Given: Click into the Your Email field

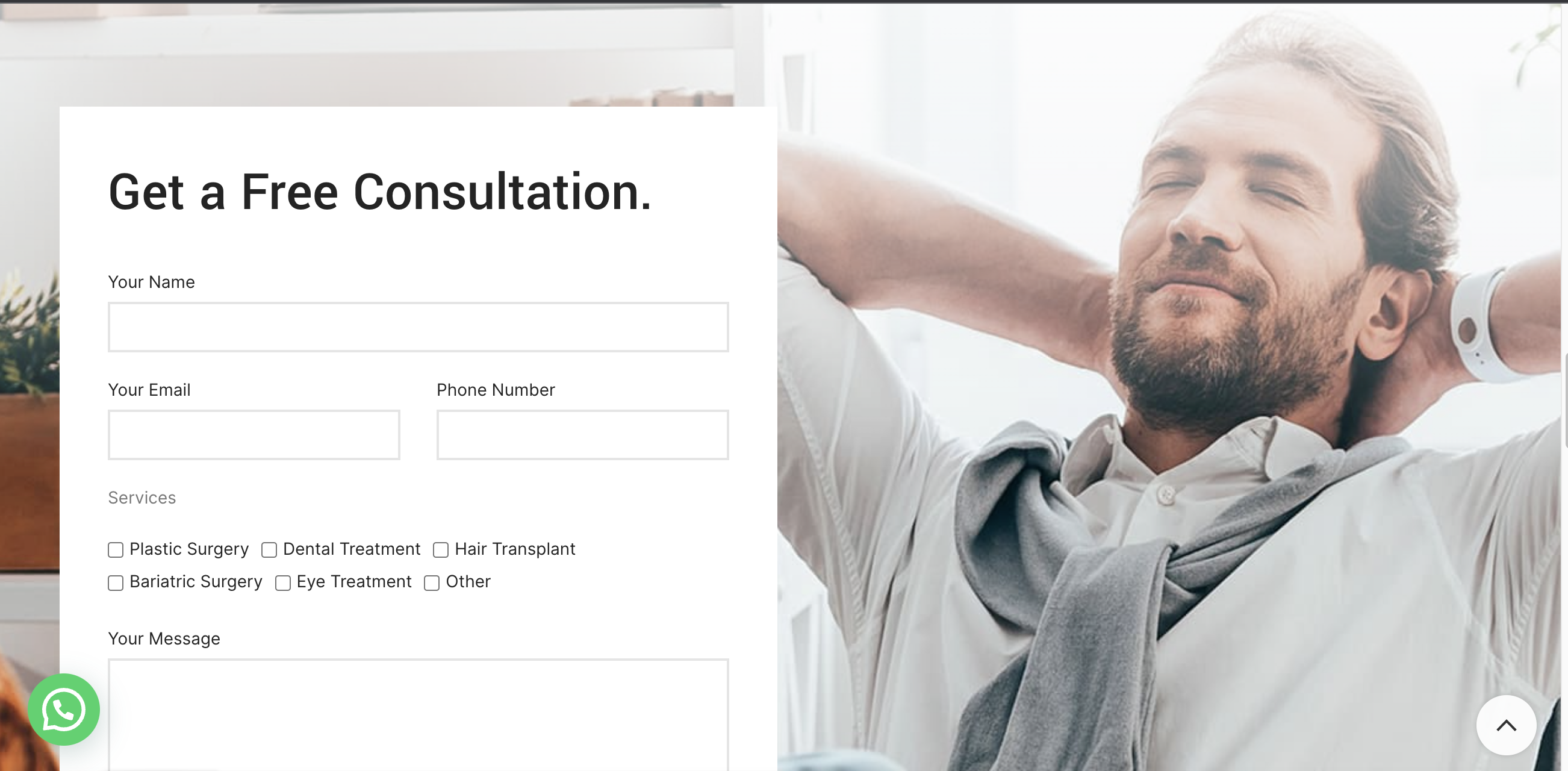Looking at the screenshot, I should click(254, 435).
